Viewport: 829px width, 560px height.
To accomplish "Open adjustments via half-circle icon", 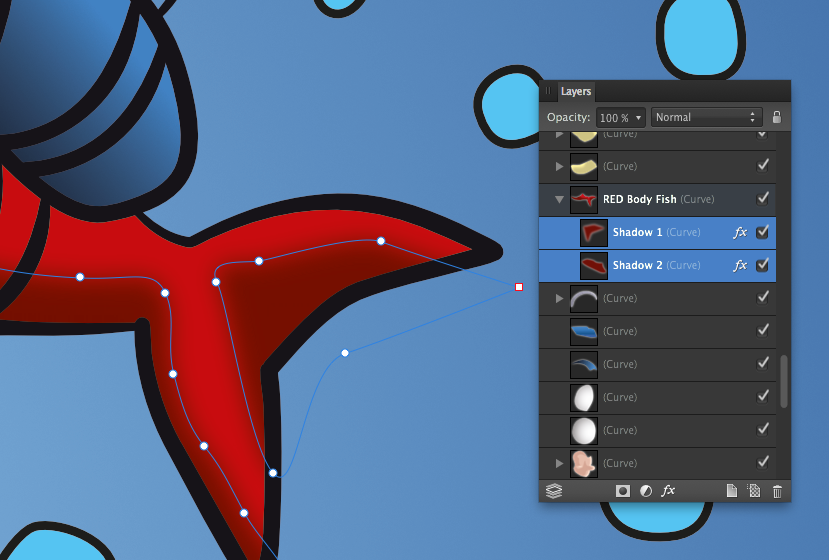I will [x=646, y=491].
